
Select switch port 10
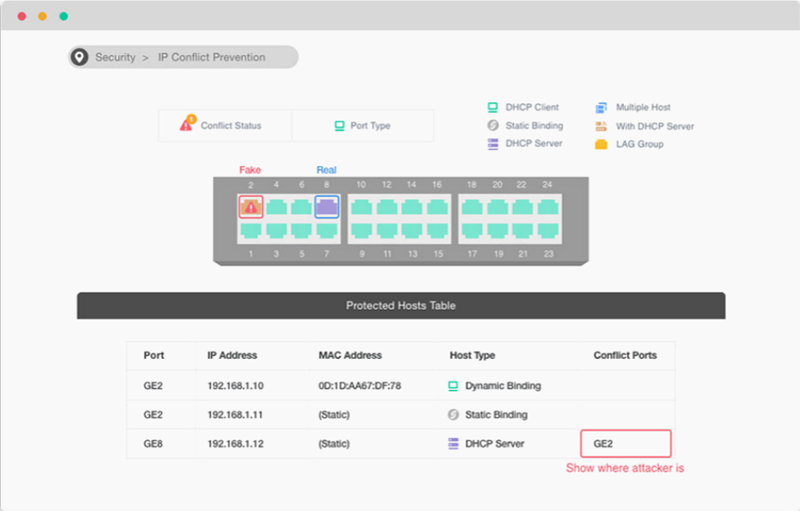(361, 207)
